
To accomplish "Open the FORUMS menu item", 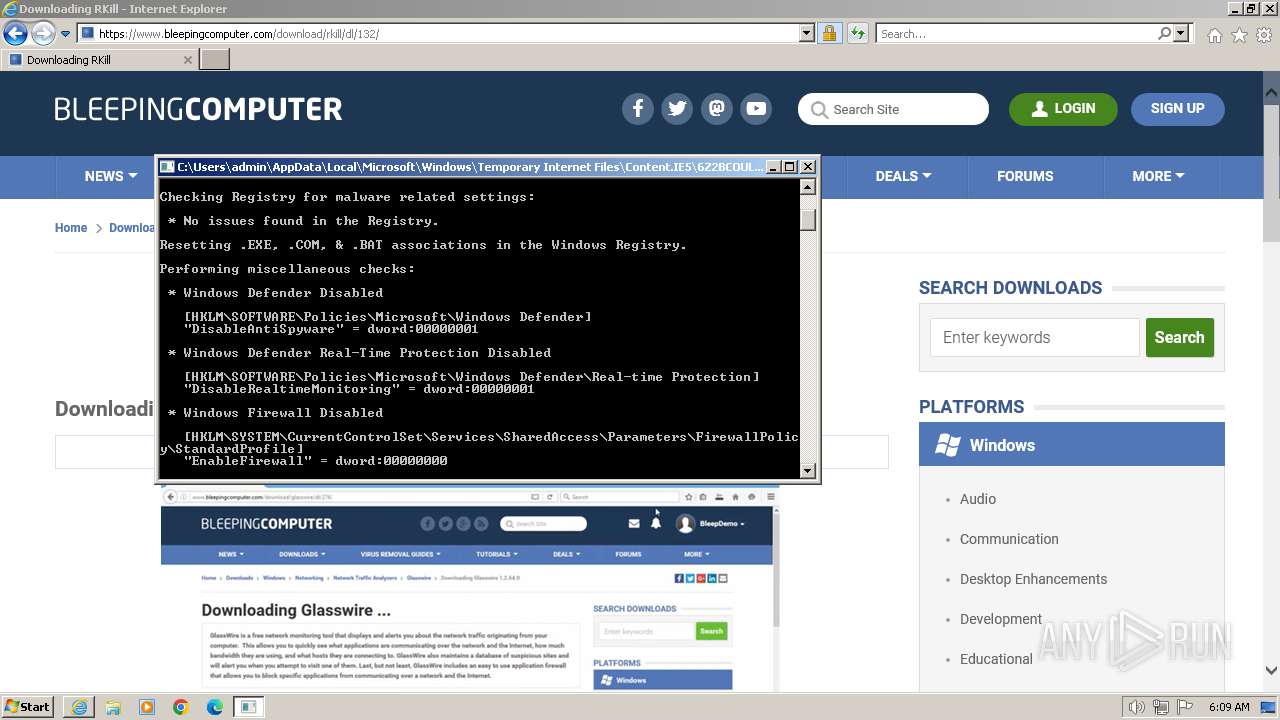I will 1025,176.
